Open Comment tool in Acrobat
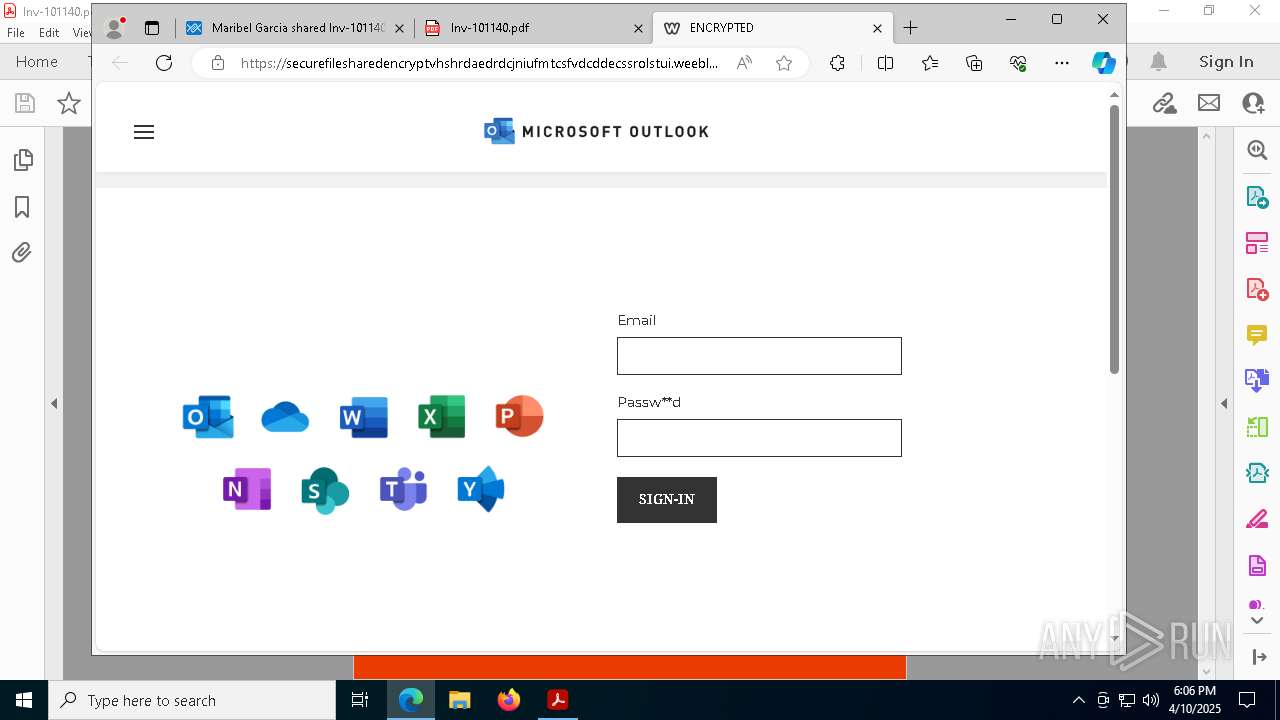Screen dimensions: 1280x720 point(1257,335)
